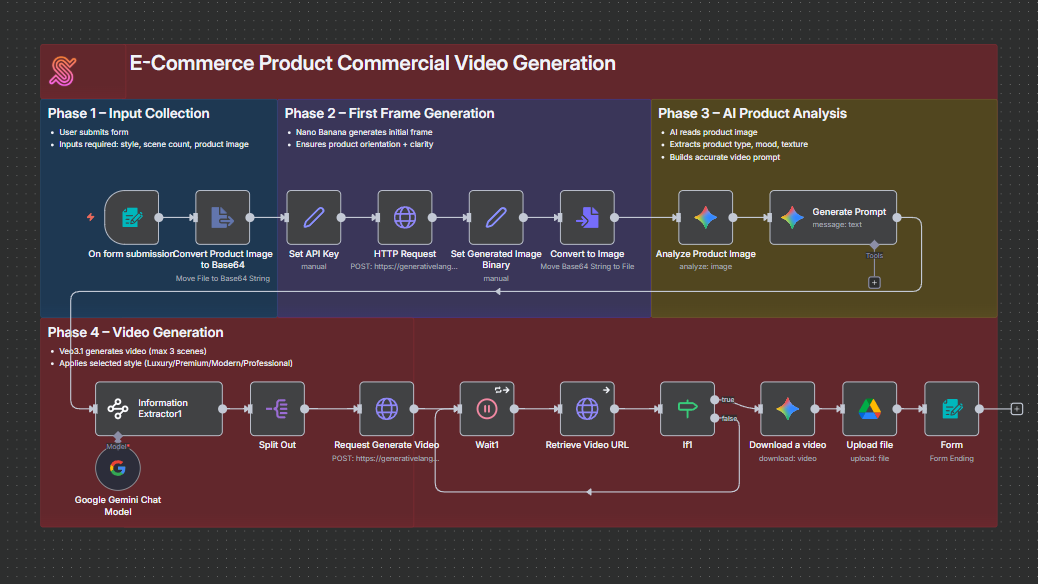Open the If1 condition node
Image resolution: width=1038 pixels, height=584 pixels.
click(687, 409)
